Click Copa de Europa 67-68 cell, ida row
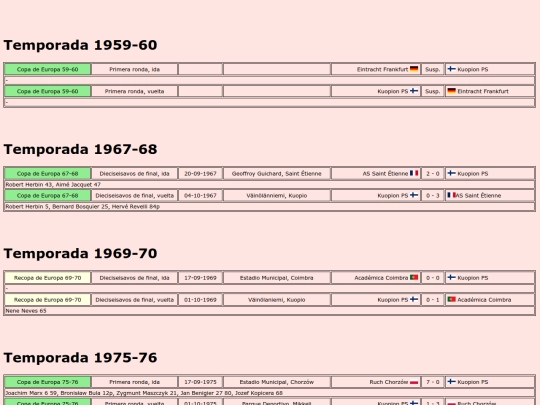This screenshot has width=540, height=405. pyautogui.click(x=48, y=173)
